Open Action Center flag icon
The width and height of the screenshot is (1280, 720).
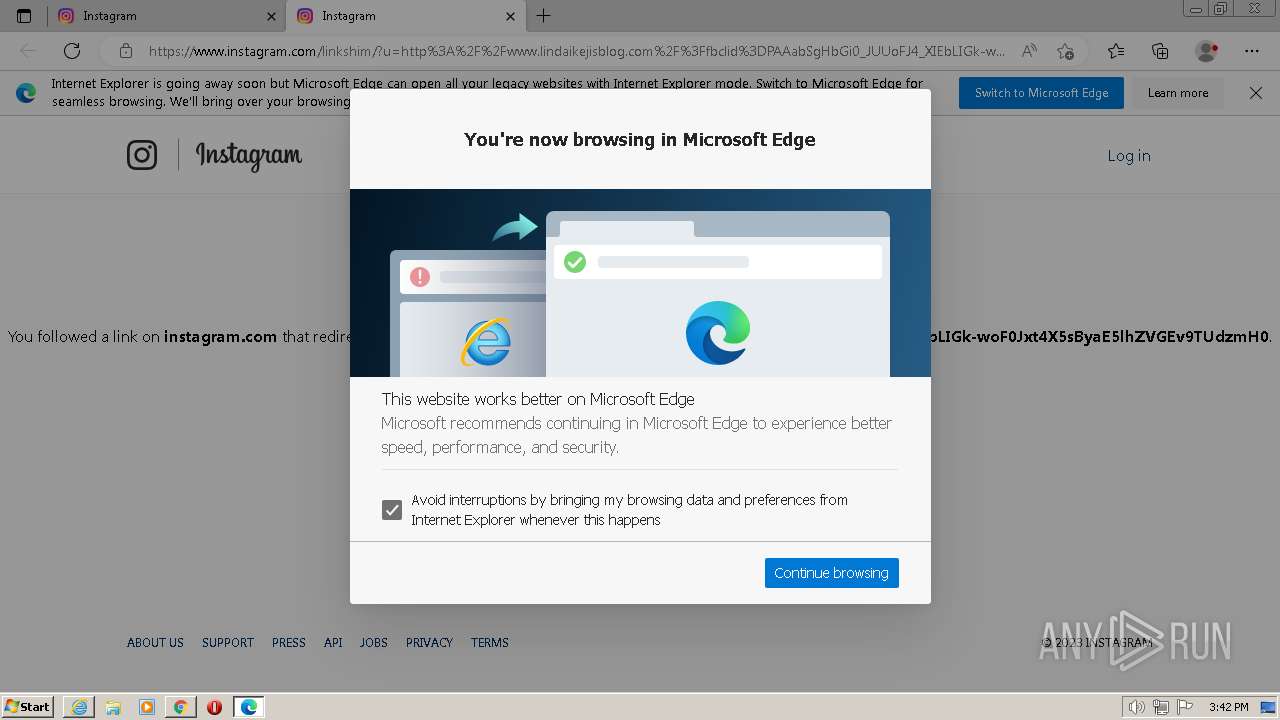[x=1185, y=707]
